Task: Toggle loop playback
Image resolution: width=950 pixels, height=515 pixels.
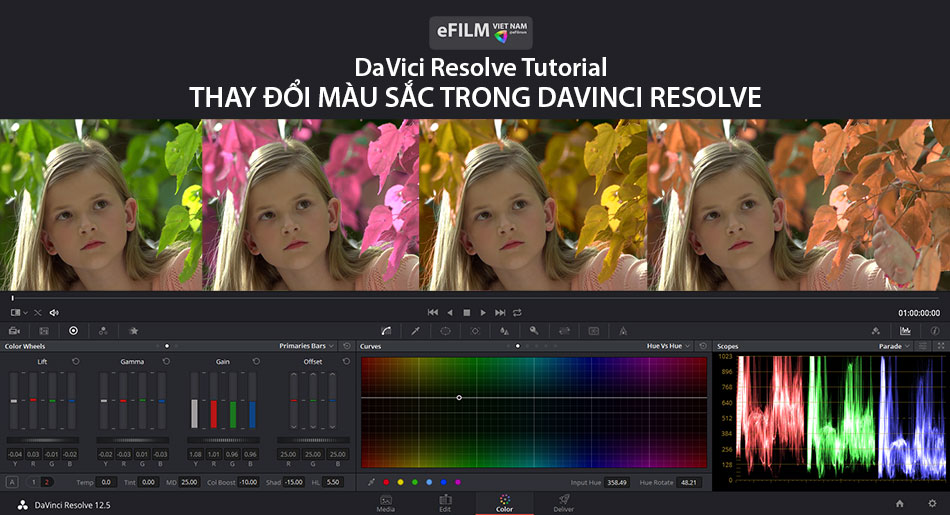Action: pos(517,313)
